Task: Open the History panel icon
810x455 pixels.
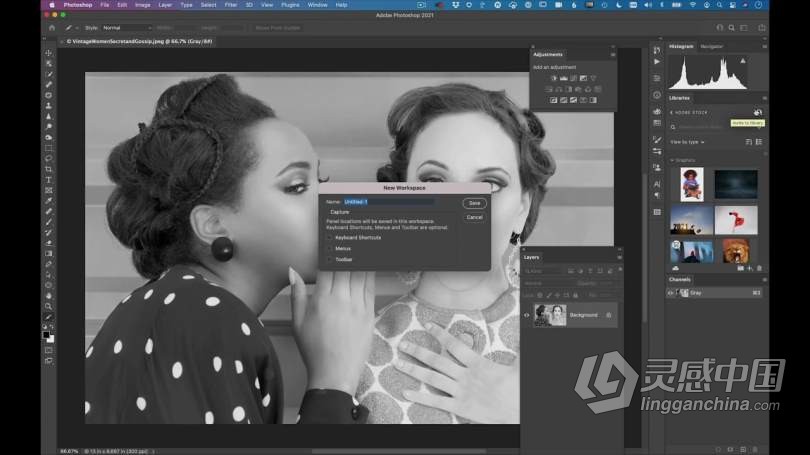Action: pos(657,50)
